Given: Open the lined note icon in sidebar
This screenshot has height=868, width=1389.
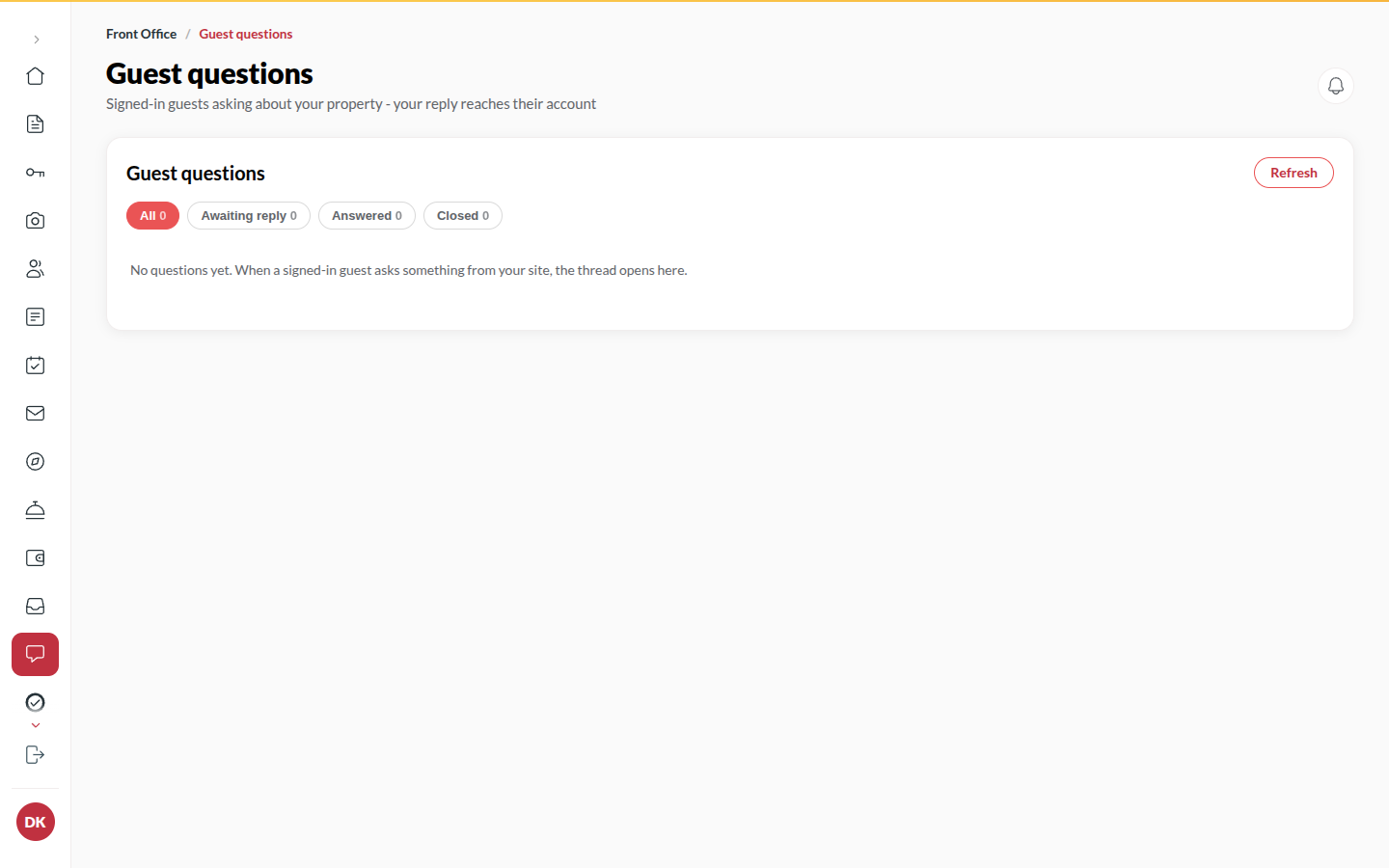Looking at the screenshot, I should (x=36, y=317).
